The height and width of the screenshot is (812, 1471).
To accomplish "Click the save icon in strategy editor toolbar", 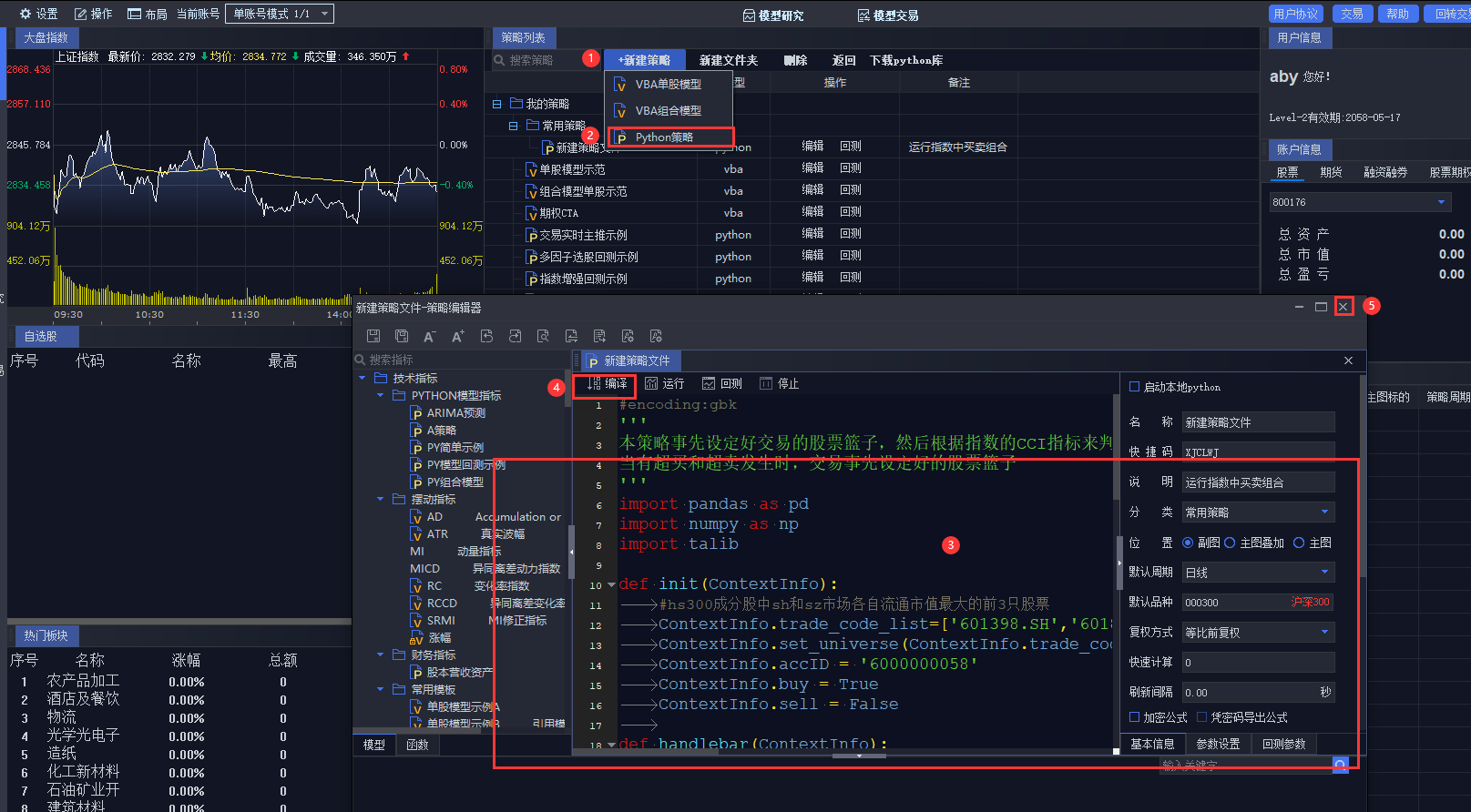I will point(373,336).
